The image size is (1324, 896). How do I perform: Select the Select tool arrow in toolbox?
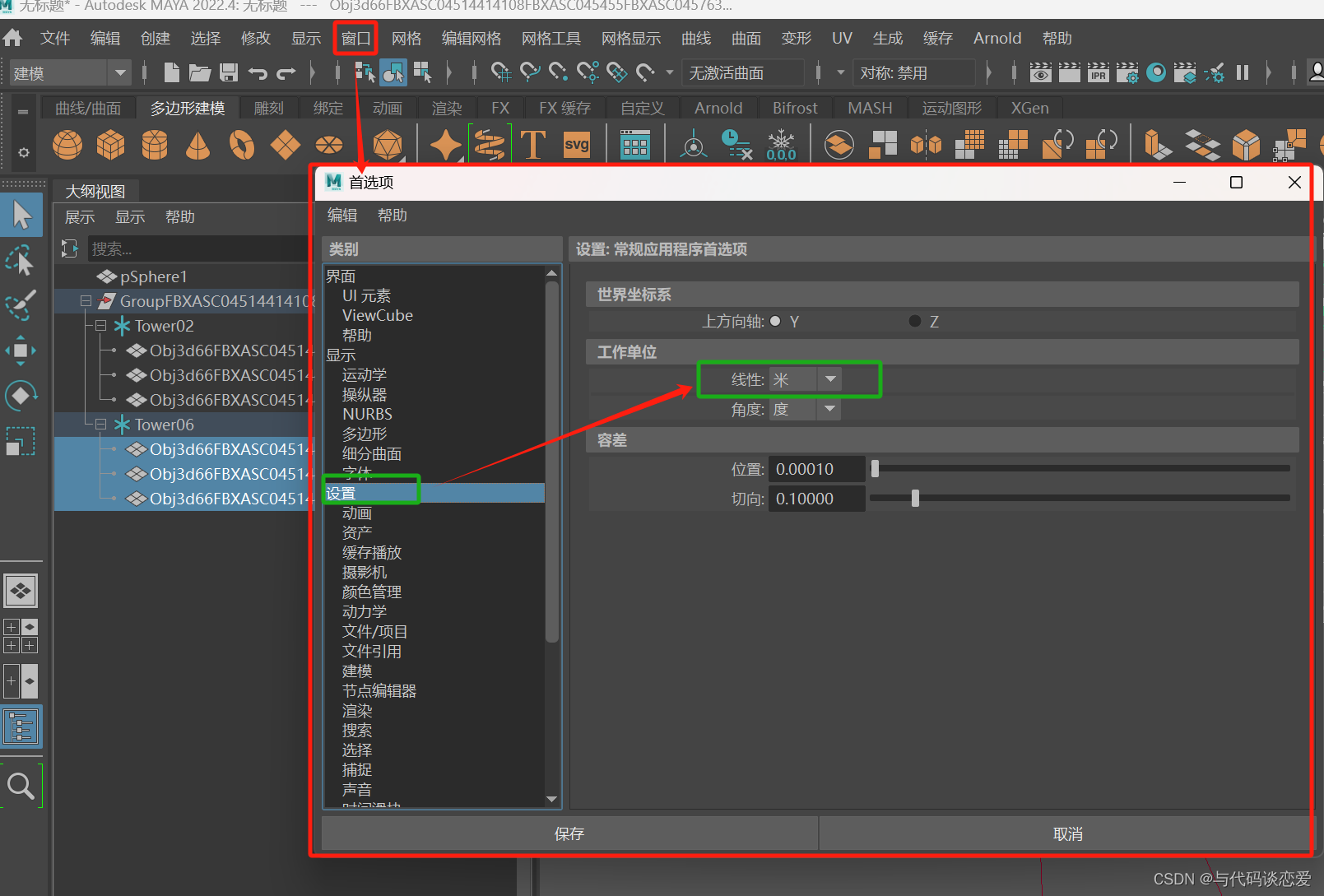pyautogui.click(x=21, y=215)
